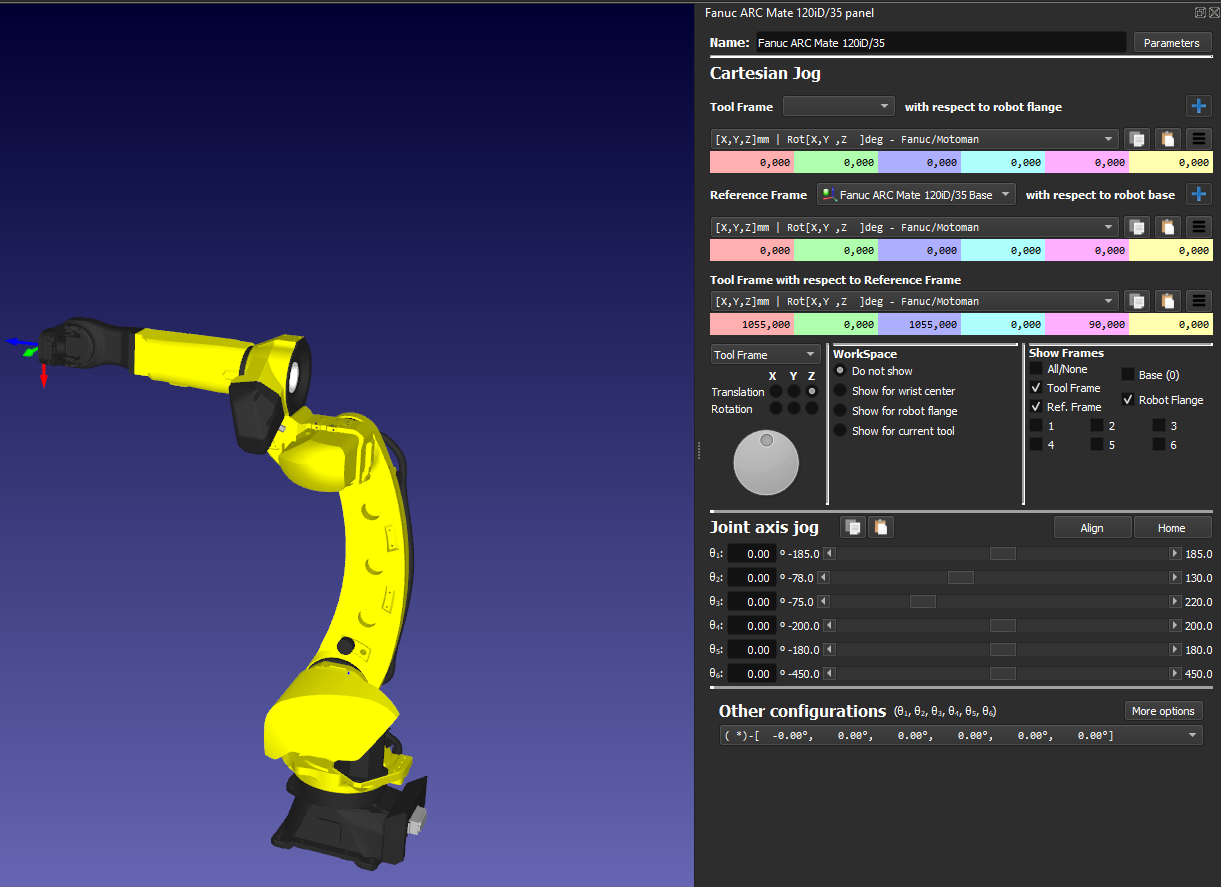Image resolution: width=1221 pixels, height=887 pixels.
Task: Click the More options button
Action: [x=1163, y=711]
